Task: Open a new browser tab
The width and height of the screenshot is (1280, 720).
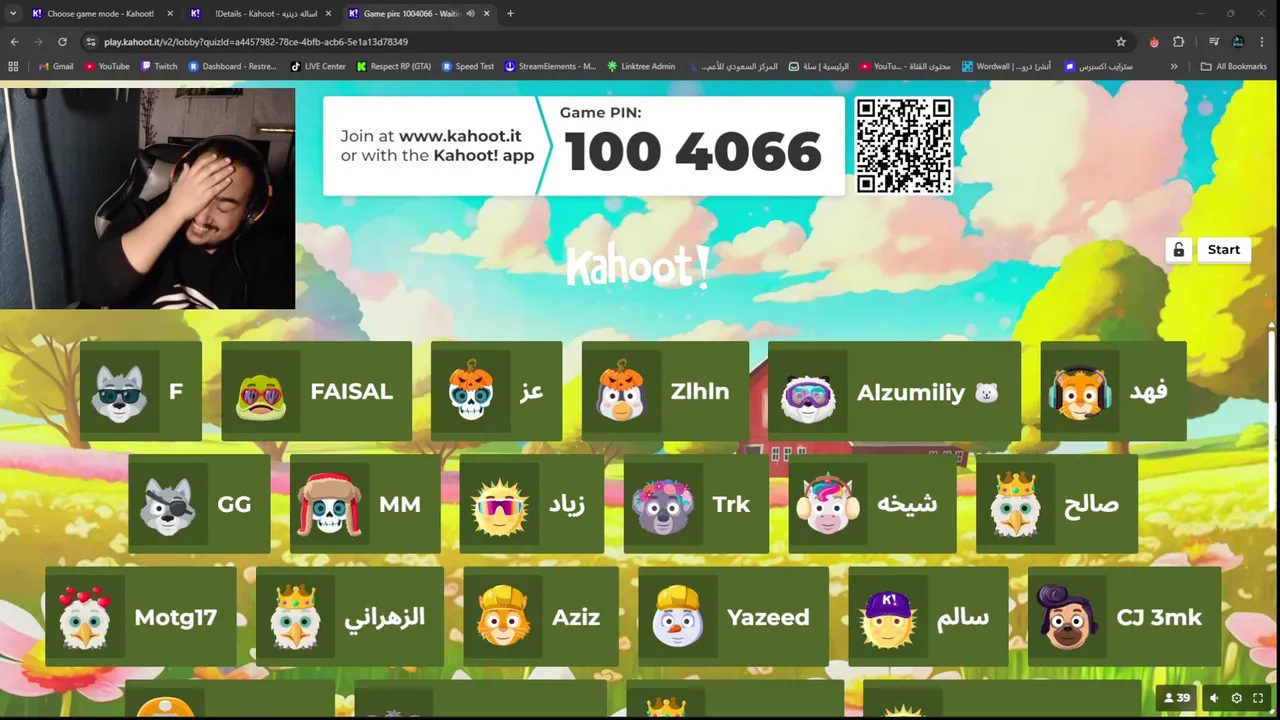Action: pyautogui.click(x=510, y=14)
